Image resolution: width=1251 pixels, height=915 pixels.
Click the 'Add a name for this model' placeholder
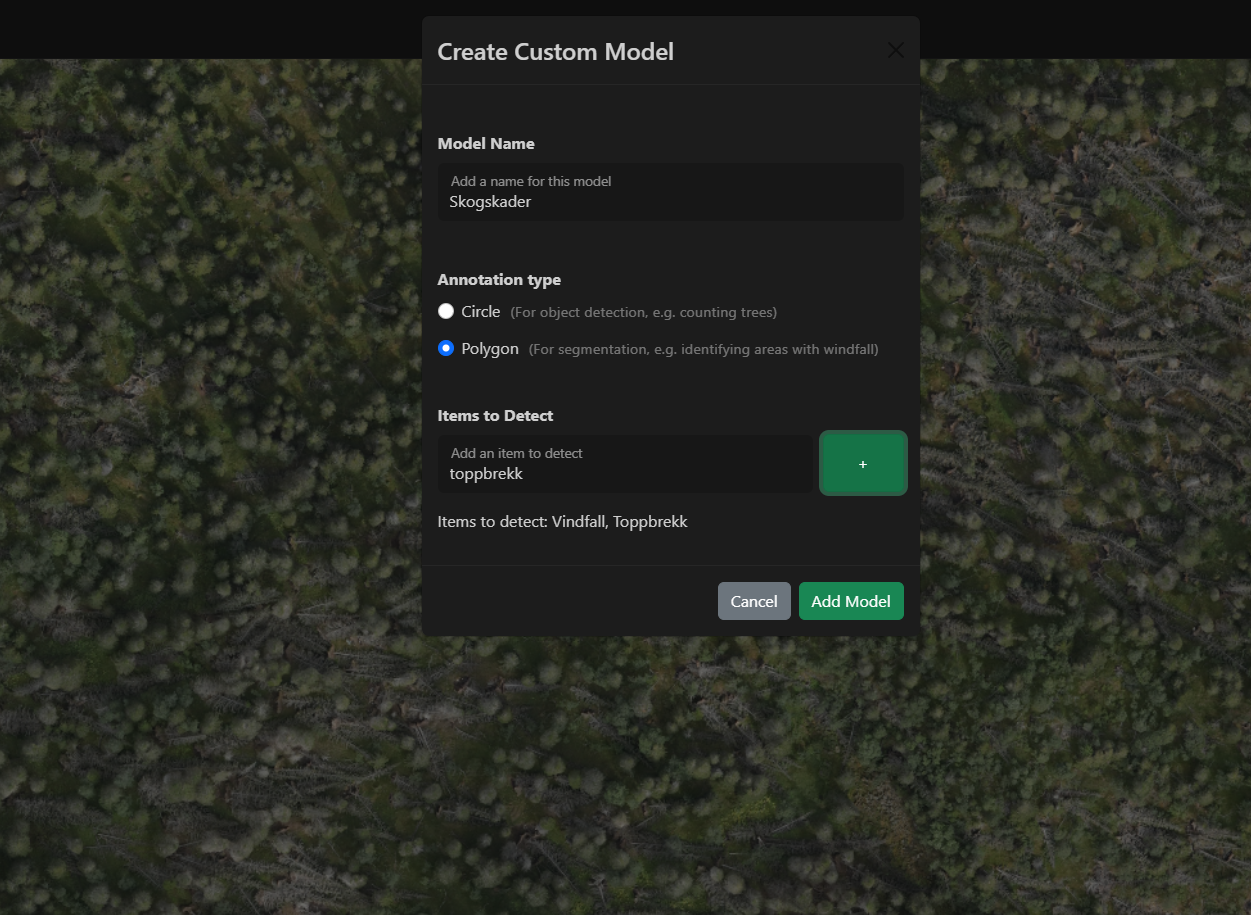point(531,182)
